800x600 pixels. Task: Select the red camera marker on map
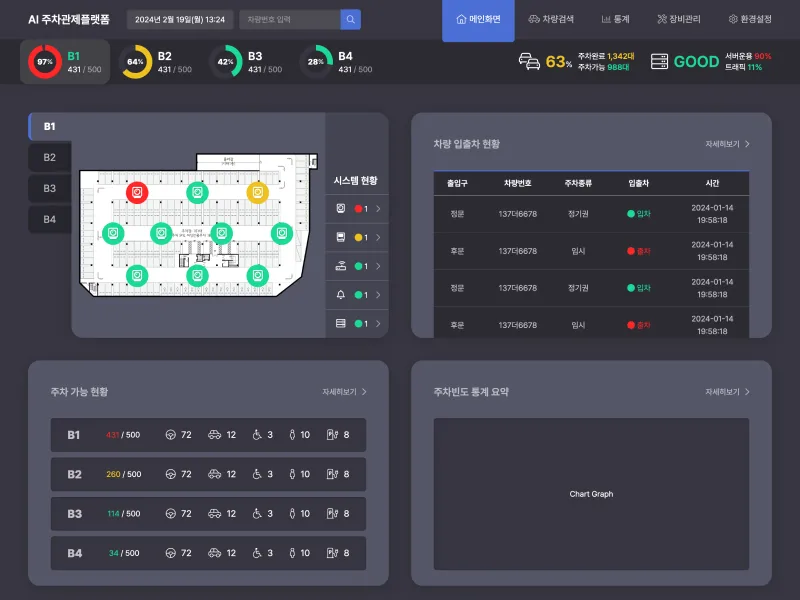coord(137,192)
